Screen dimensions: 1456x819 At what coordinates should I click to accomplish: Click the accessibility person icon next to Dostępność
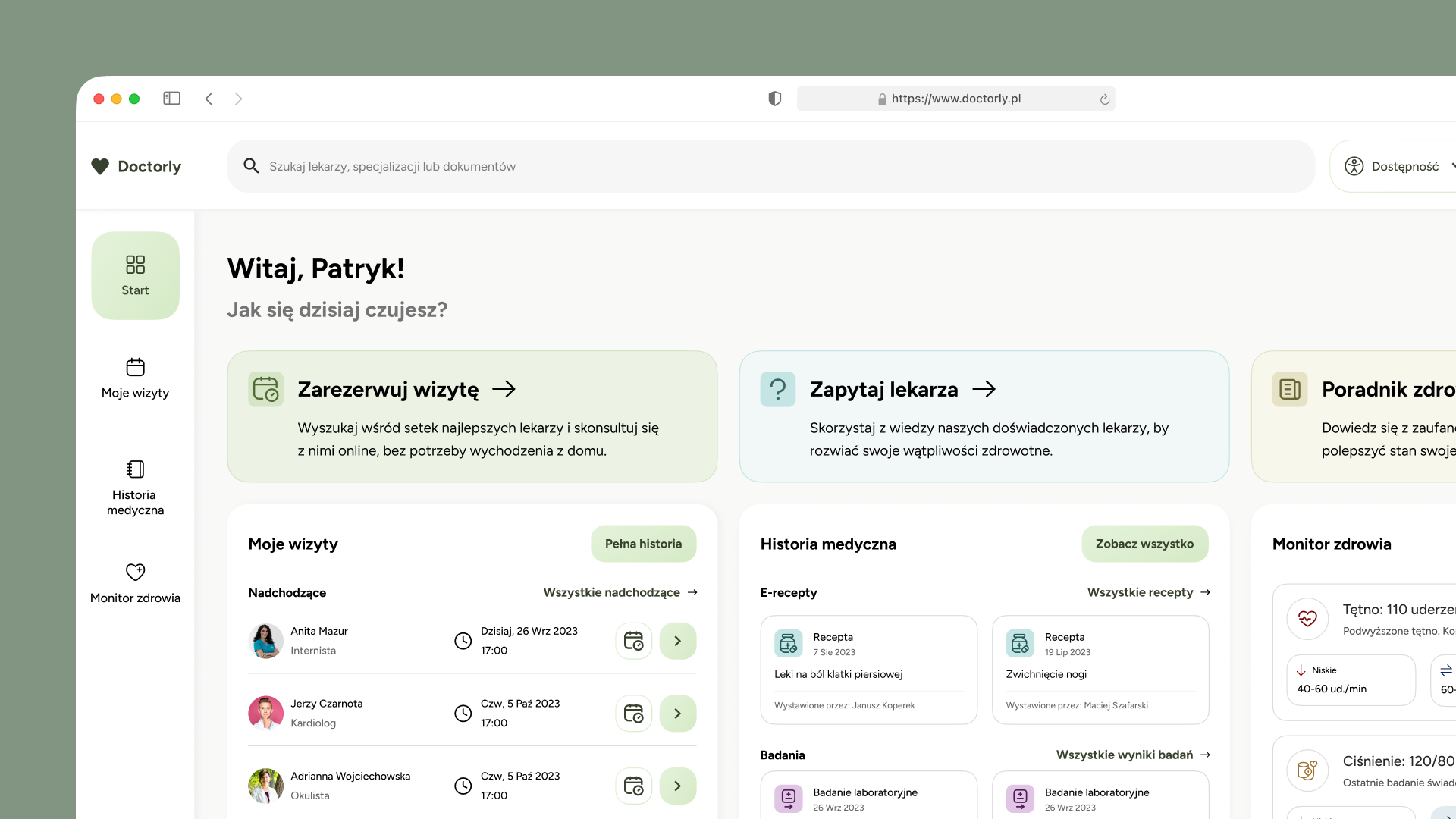pyautogui.click(x=1354, y=166)
